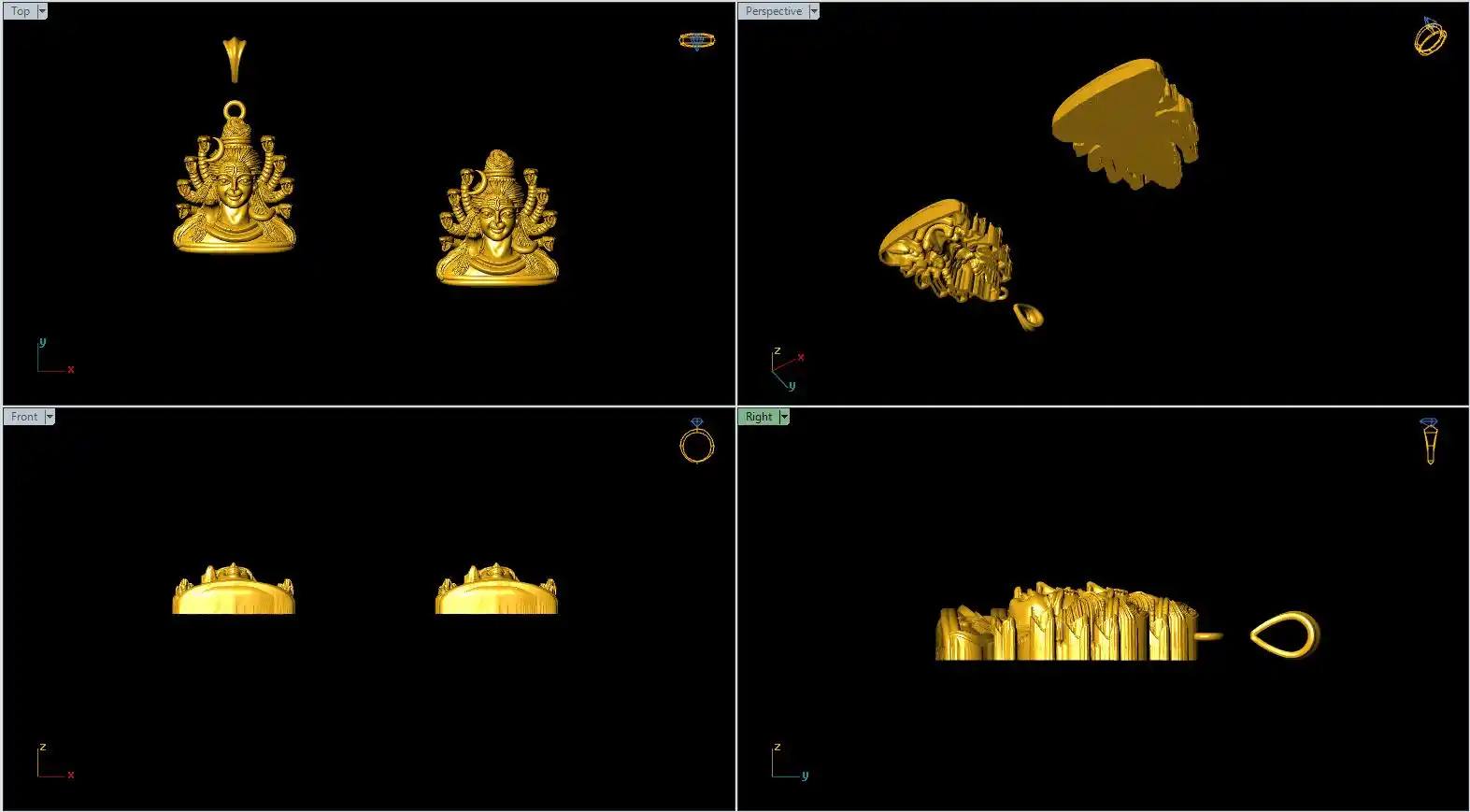Select the pendant with loop in Top viewport
Image resolution: width=1470 pixels, height=812 pixels.
pyautogui.click(x=234, y=187)
